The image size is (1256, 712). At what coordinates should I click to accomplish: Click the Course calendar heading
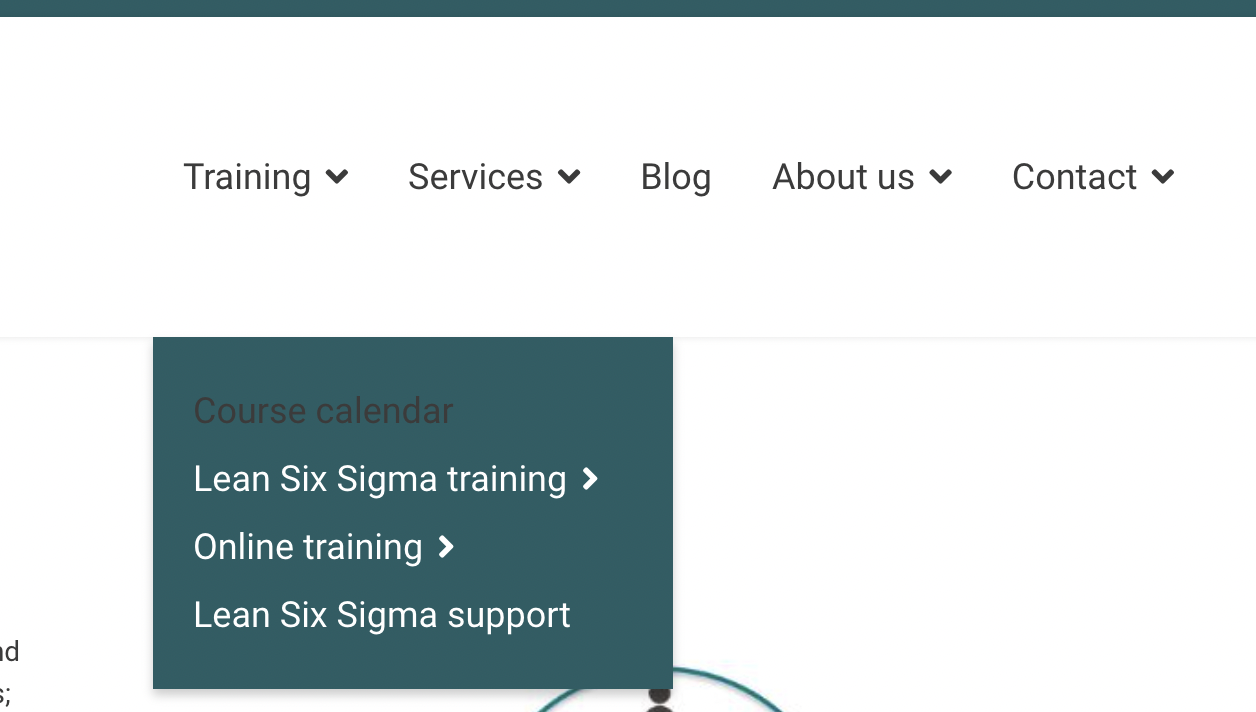[x=323, y=411]
